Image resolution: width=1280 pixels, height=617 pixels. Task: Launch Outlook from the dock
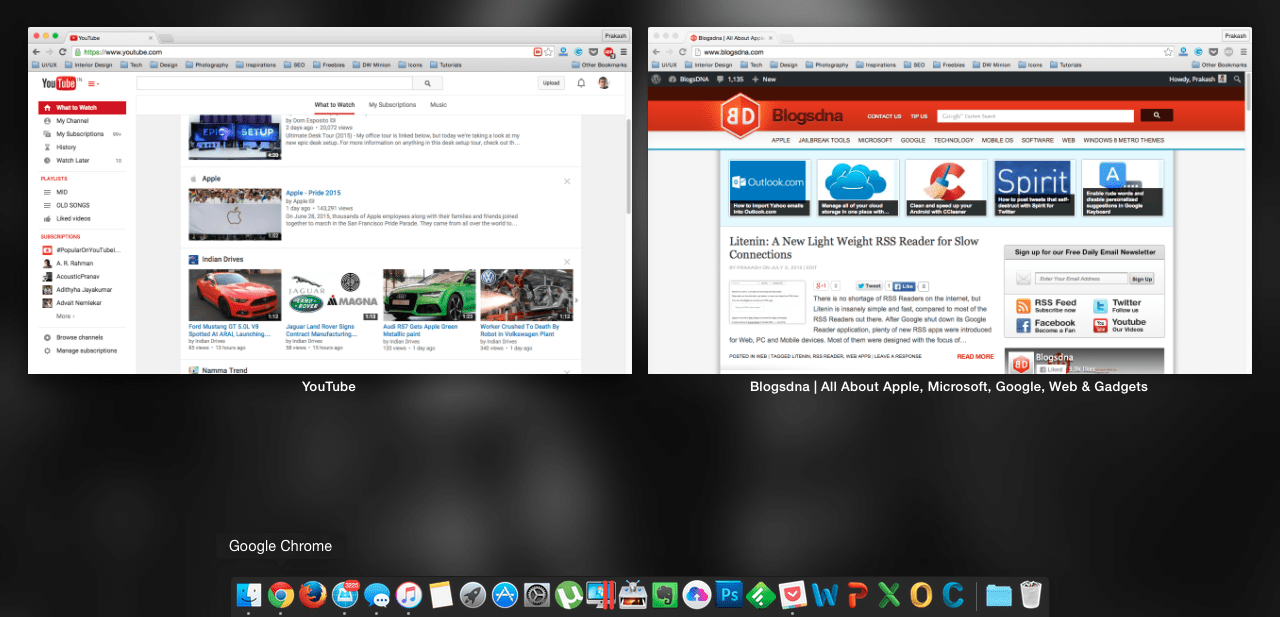[x=921, y=595]
